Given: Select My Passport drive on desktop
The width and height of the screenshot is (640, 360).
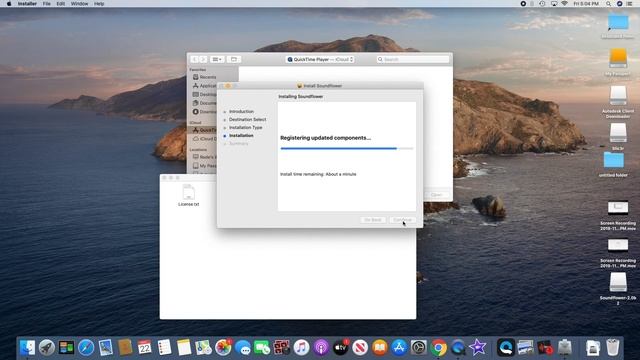Looking at the screenshot, I should pos(618,62).
